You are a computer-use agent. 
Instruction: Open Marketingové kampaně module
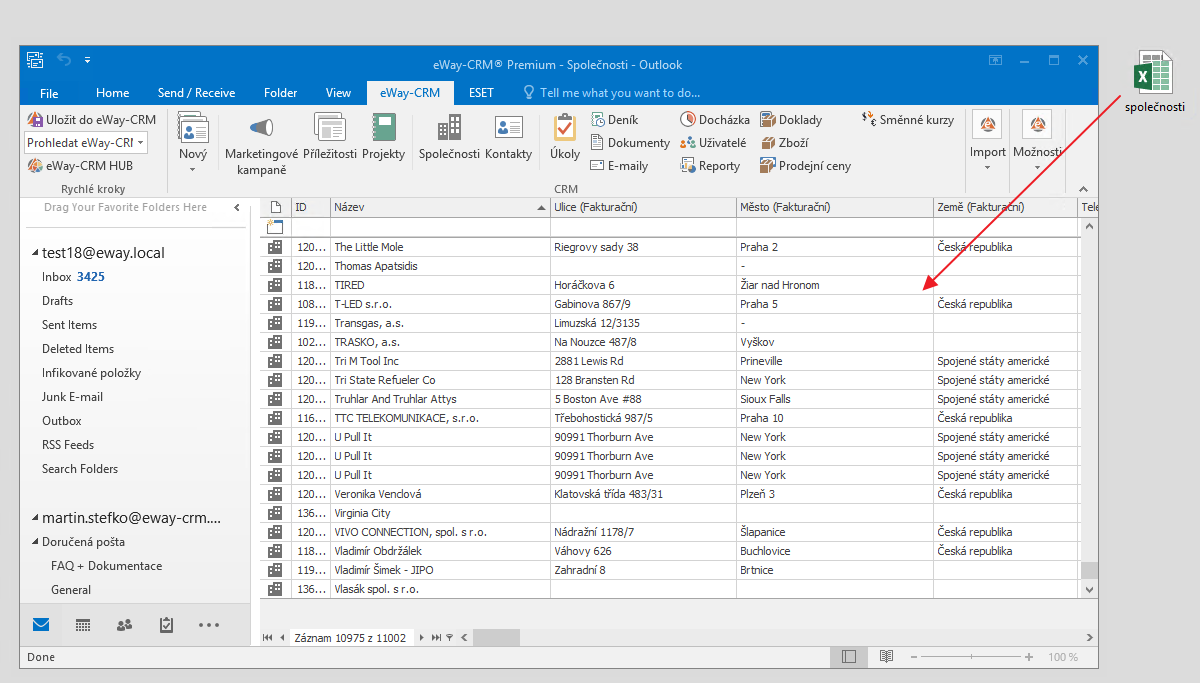click(261, 143)
